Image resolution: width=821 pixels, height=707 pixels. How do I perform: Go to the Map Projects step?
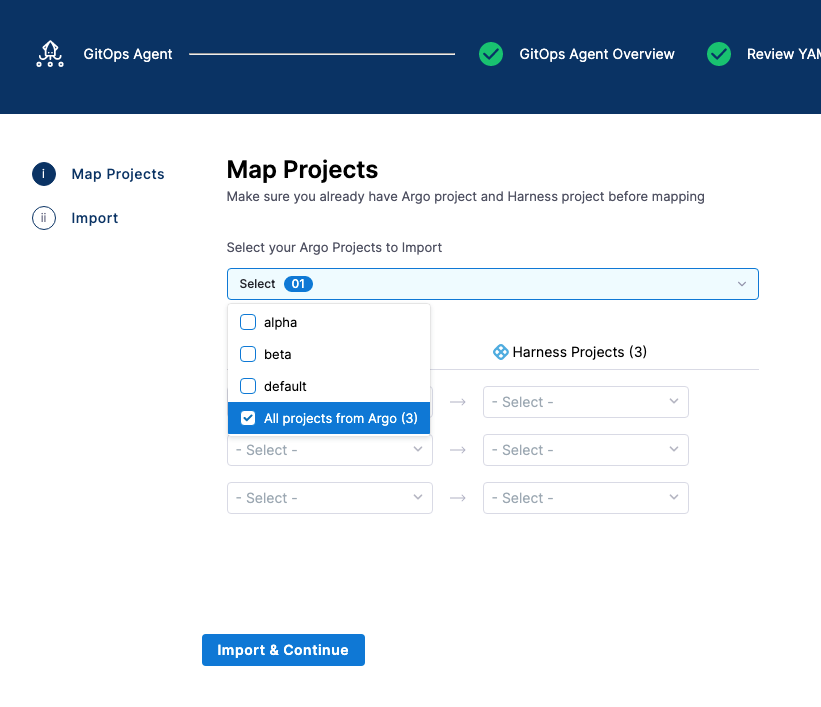(118, 174)
